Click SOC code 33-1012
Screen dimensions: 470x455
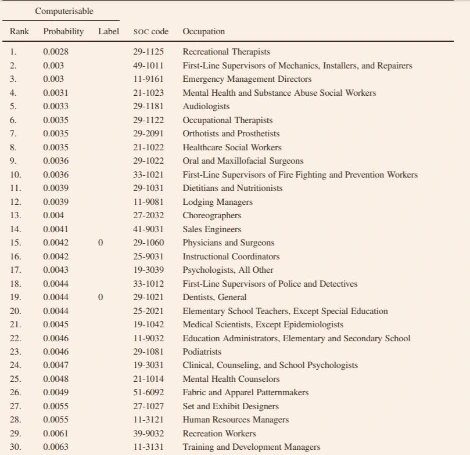tap(148, 284)
